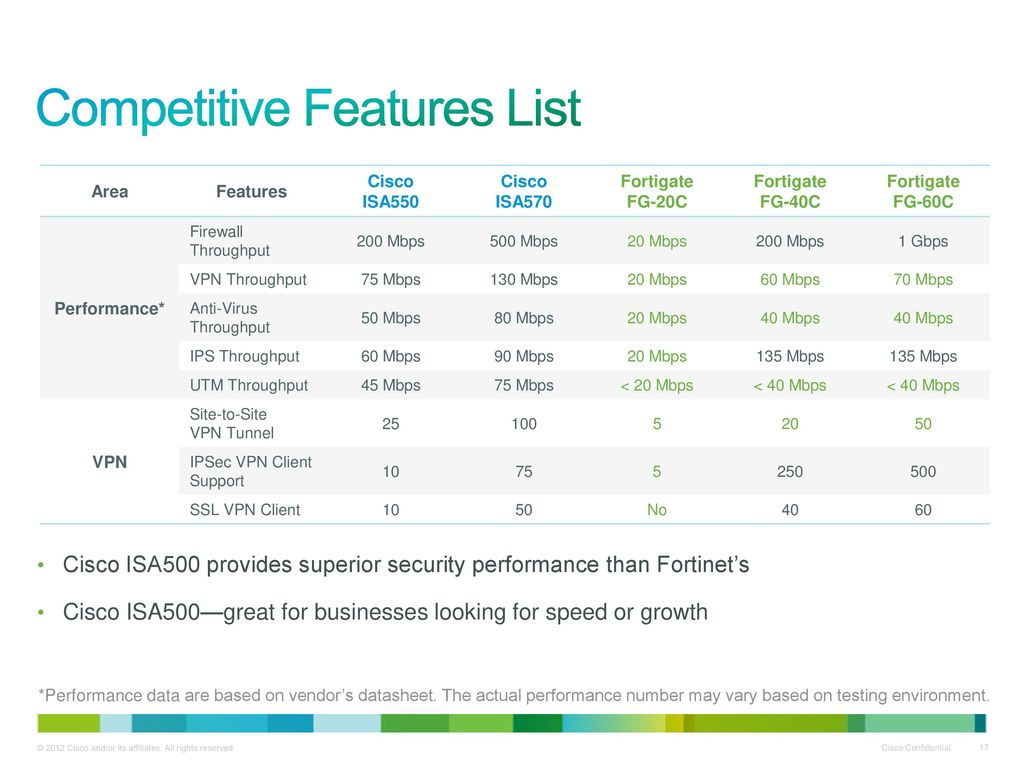Select '75' IPSec VPN Client Support value
The width and height of the screenshot is (1024, 768).
(x=524, y=472)
